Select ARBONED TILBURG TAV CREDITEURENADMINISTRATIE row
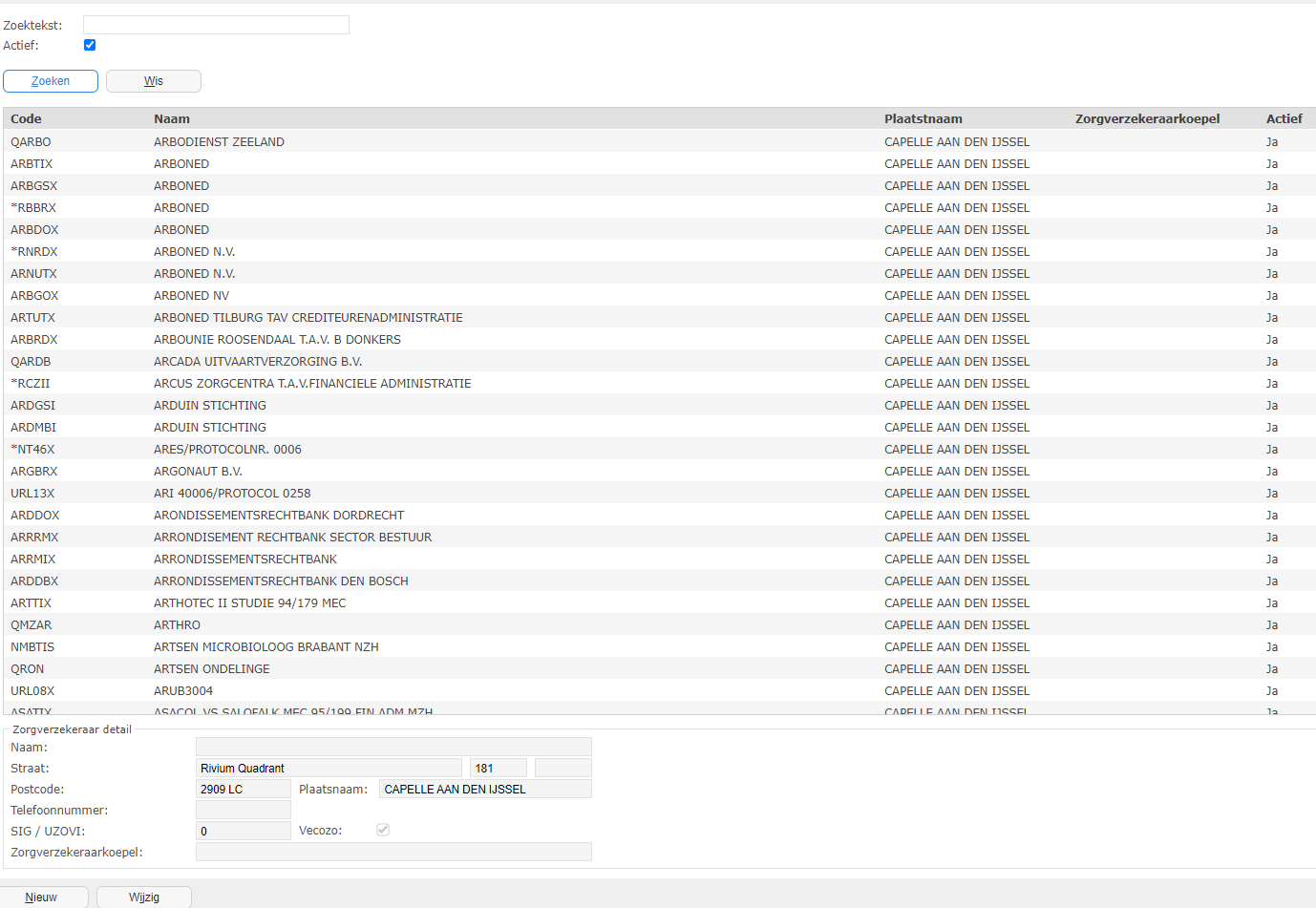Viewport: 1316px width, 908px height. (x=659, y=317)
